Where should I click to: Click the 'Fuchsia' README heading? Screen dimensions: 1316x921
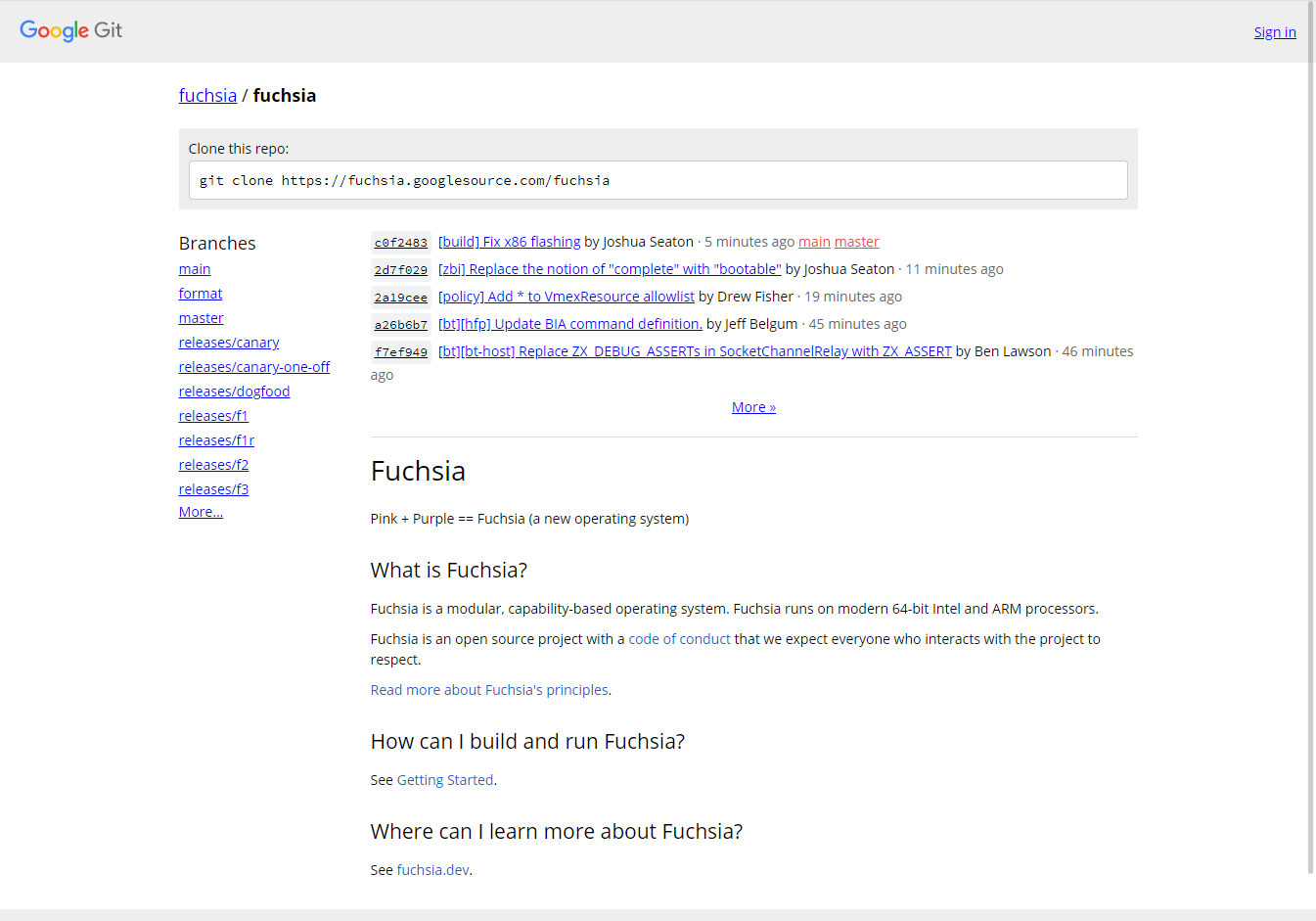click(x=418, y=472)
